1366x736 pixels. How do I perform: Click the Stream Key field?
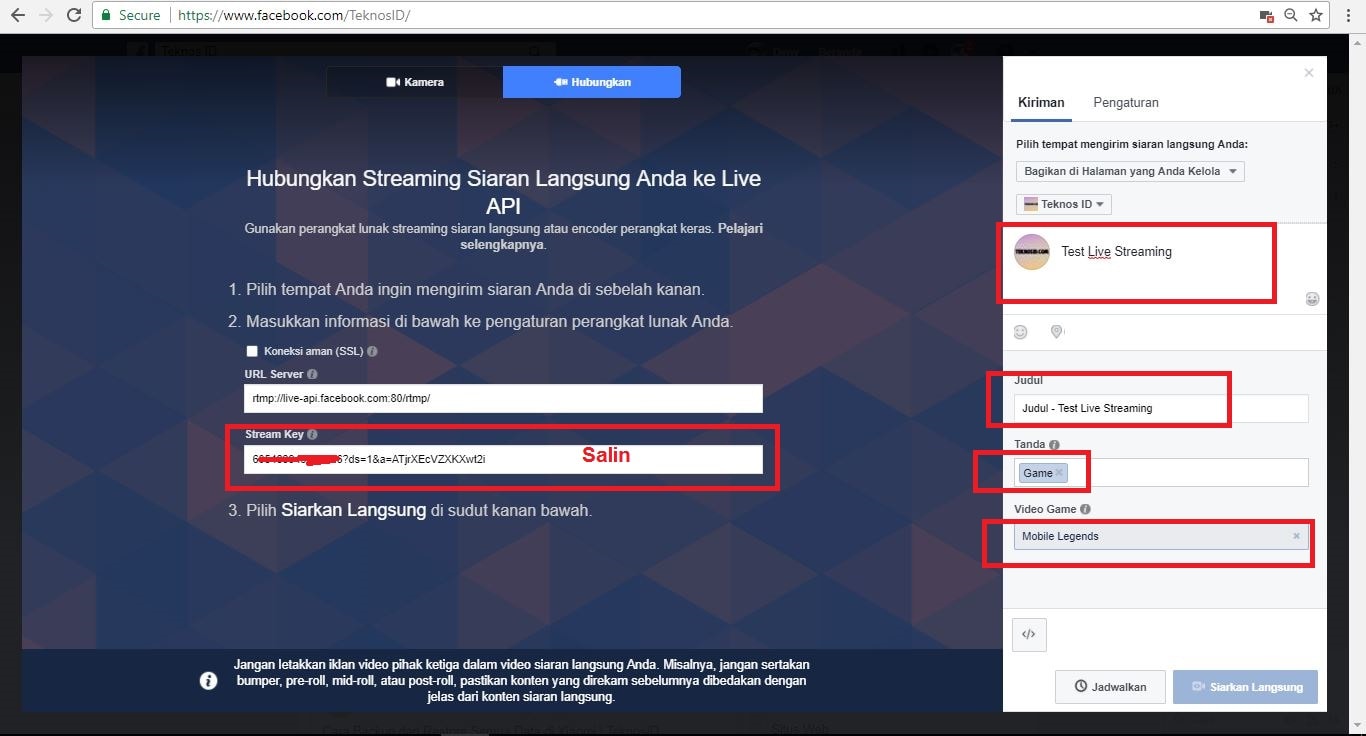(503, 459)
